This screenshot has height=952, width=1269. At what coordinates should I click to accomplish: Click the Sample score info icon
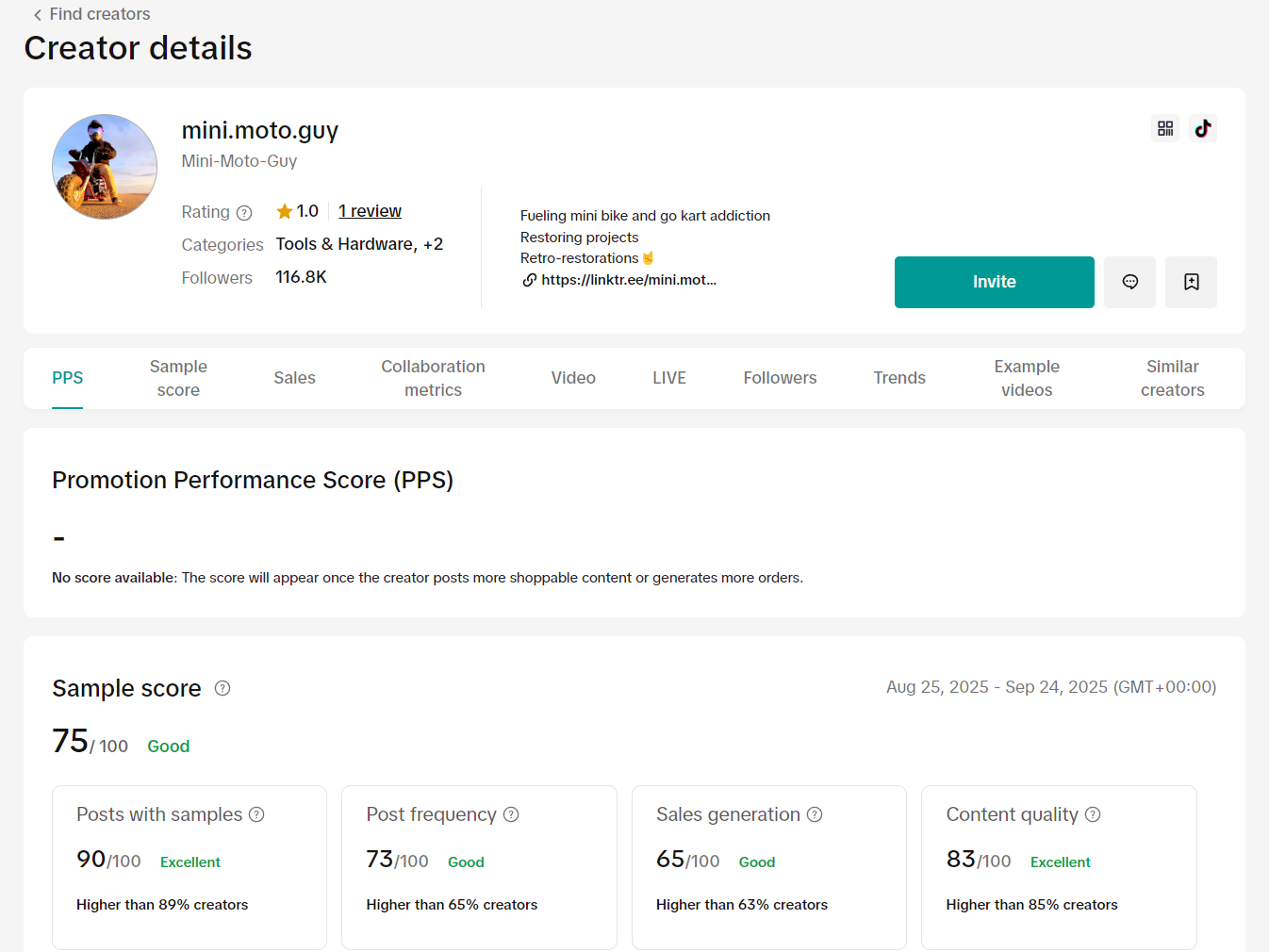pos(222,688)
